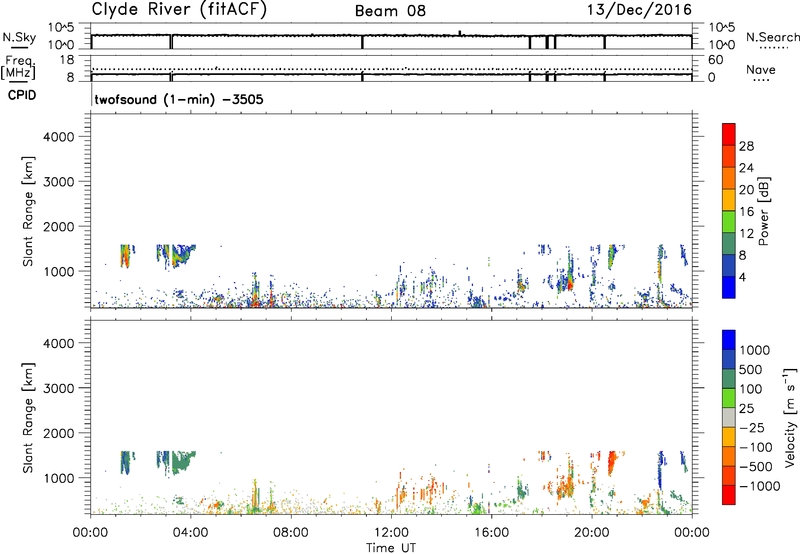Viewport: 800px width, 554px height.
Task: Pick velocity colorbar orange segment -100 to -500
Action: 729,457
